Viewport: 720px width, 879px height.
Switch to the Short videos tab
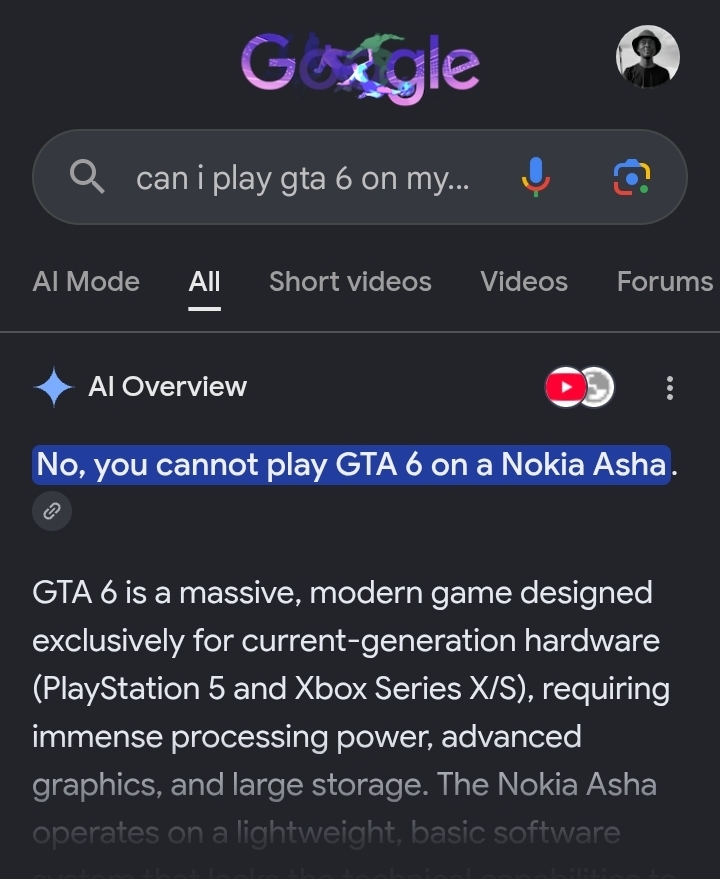tap(350, 281)
